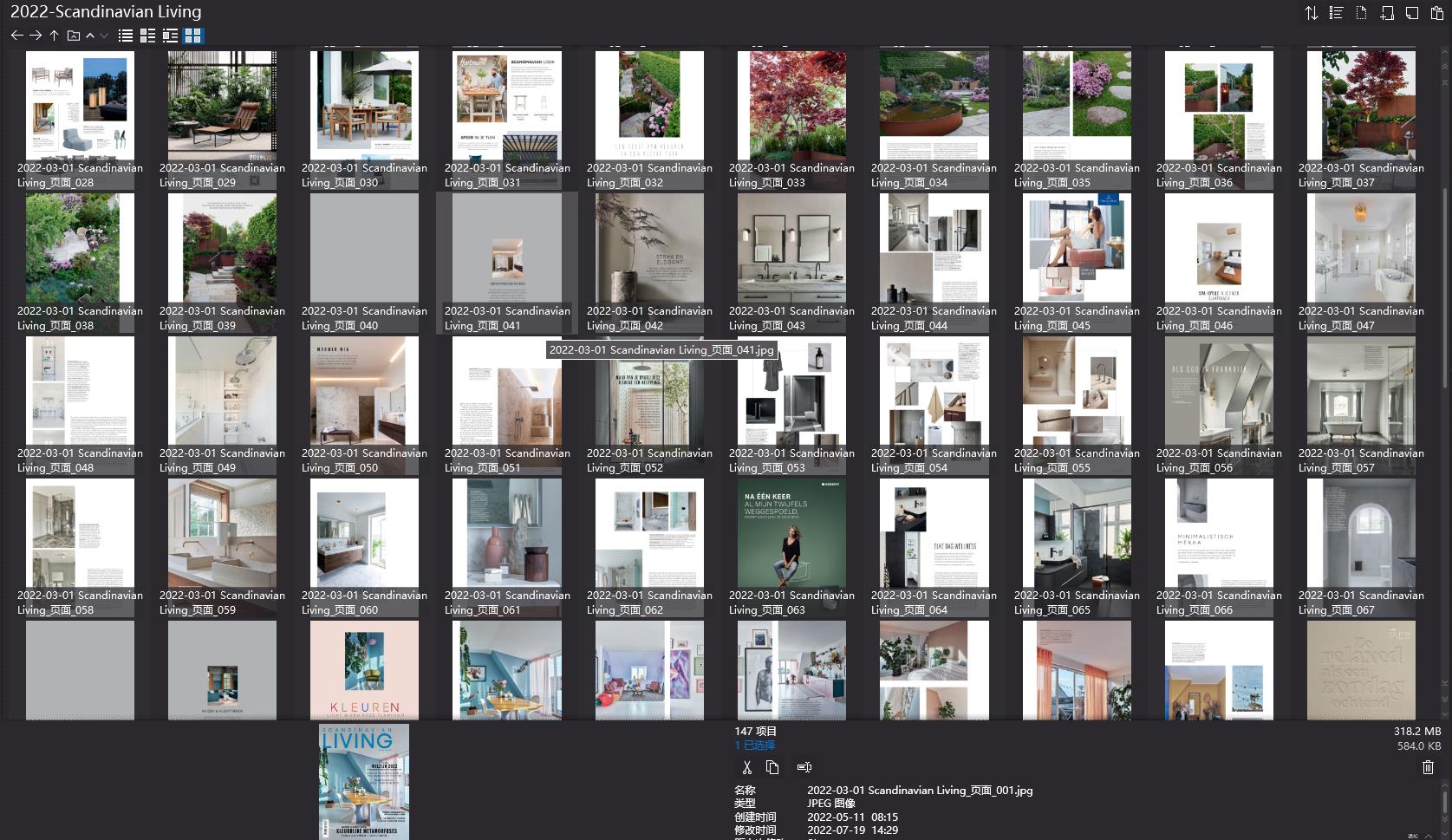Go back with the left arrow
The width and height of the screenshot is (1452, 840).
click(x=16, y=36)
